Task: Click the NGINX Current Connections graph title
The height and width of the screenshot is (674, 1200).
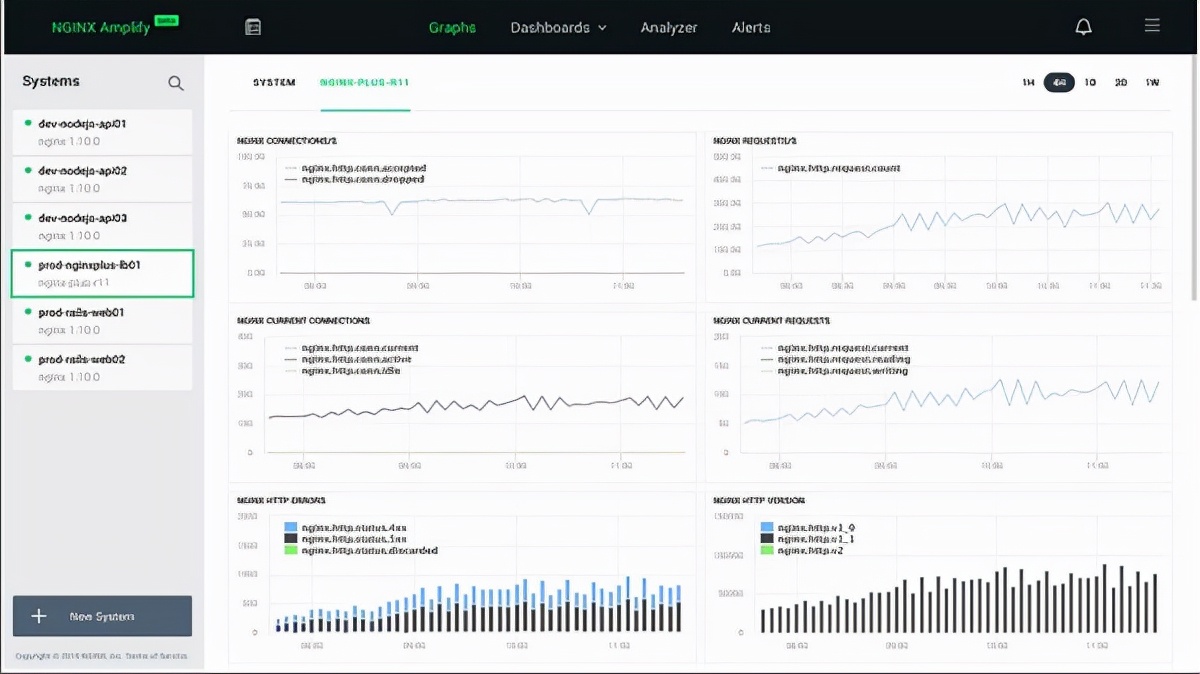Action: click(303, 321)
